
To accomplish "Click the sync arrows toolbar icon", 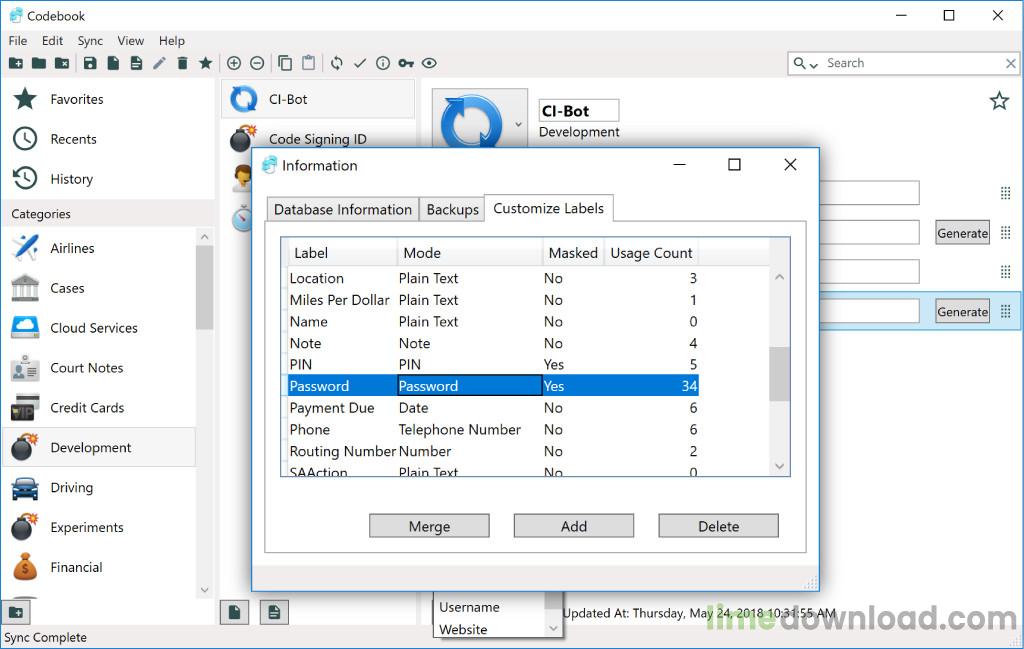I will pyautogui.click(x=336, y=63).
